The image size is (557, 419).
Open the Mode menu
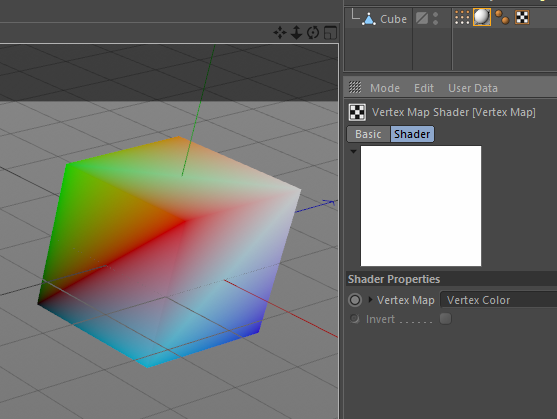pyautogui.click(x=385, y=88)
